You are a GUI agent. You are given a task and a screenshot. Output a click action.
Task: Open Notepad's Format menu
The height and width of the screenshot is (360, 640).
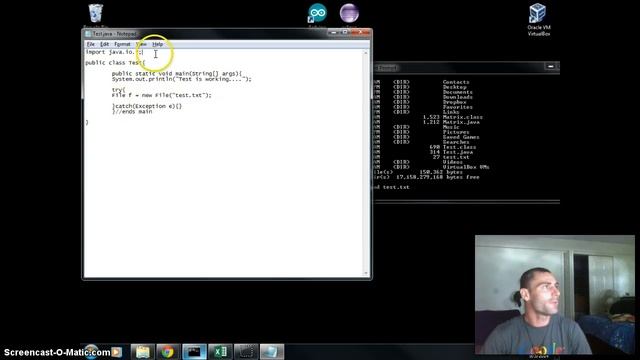(x=122, y=44)
